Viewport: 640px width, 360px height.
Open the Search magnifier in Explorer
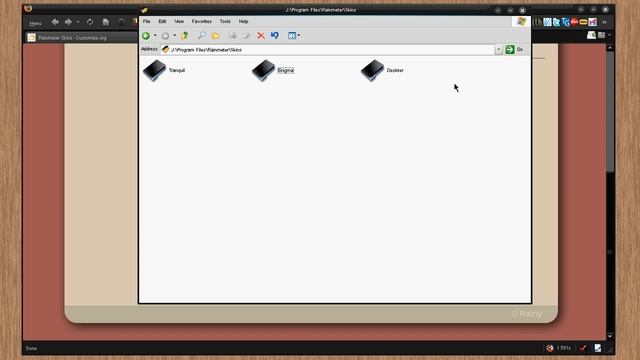[x=202, y=36]
